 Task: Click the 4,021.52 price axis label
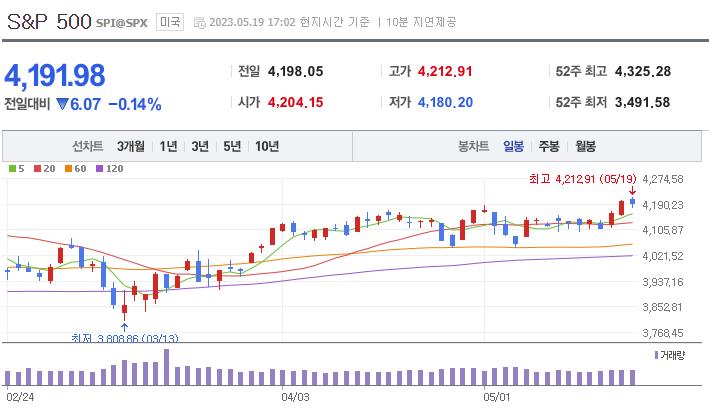[x=662, y=256]
